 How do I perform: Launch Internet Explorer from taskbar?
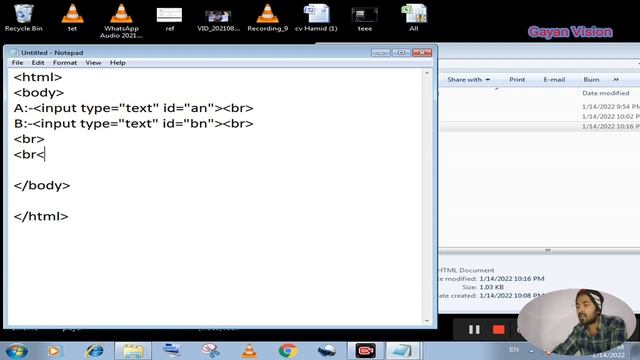point(94,351)
